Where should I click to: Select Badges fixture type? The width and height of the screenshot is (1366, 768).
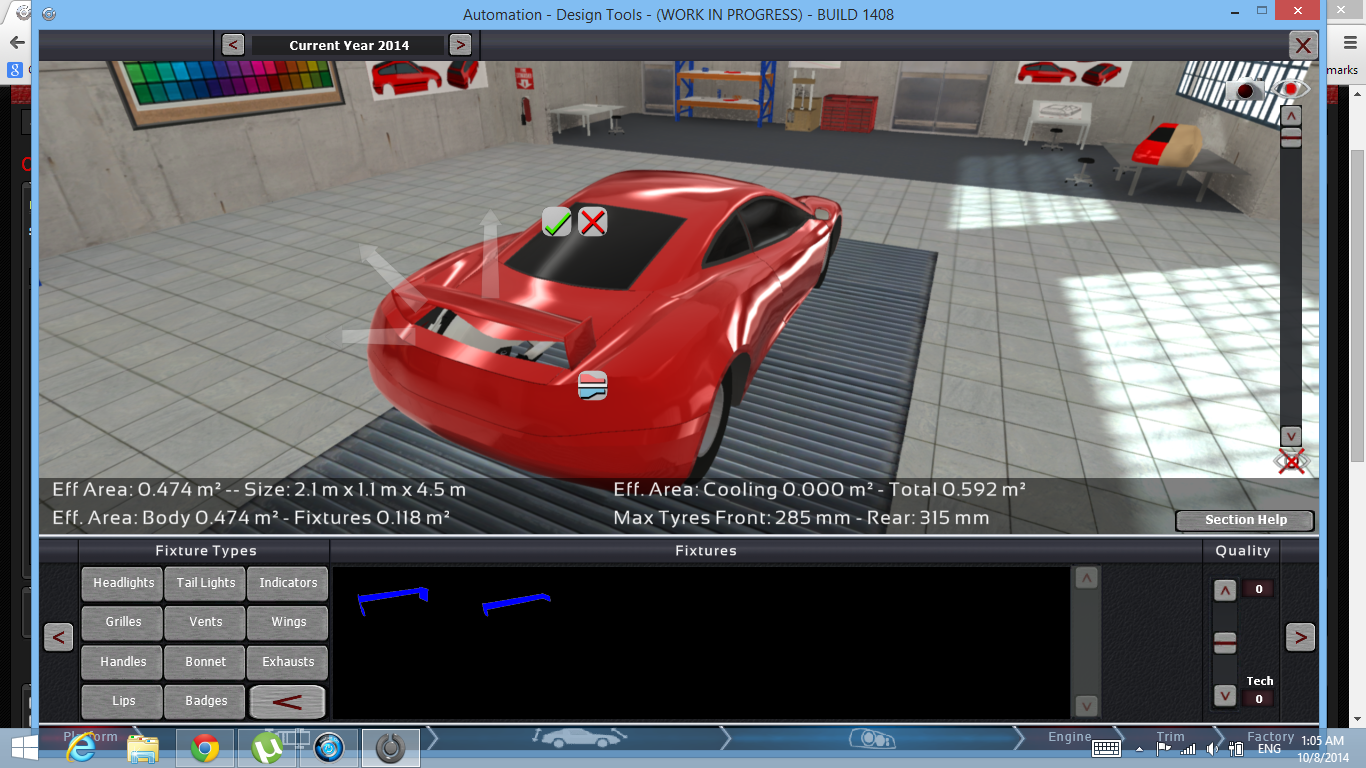[206, 701]
